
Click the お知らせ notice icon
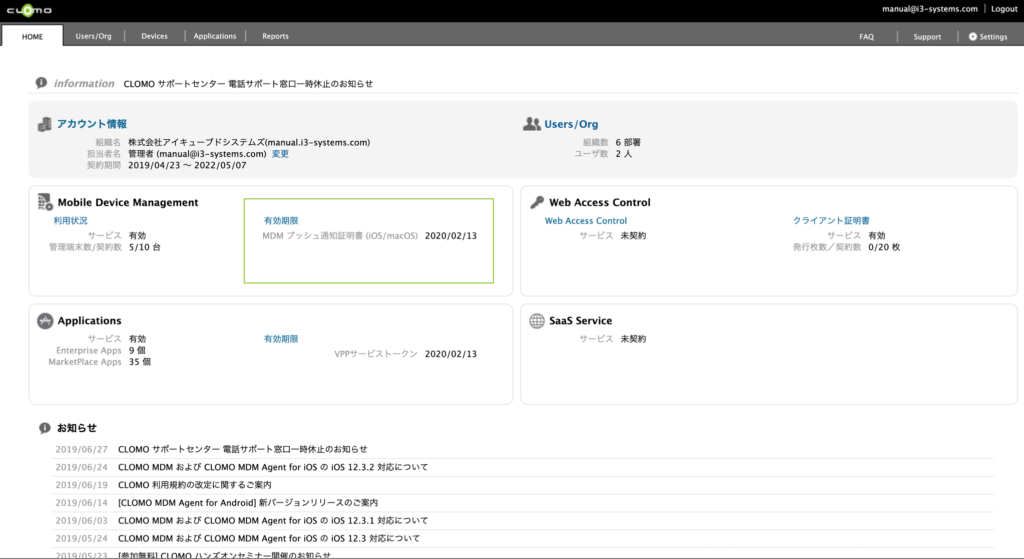[44, 428]
